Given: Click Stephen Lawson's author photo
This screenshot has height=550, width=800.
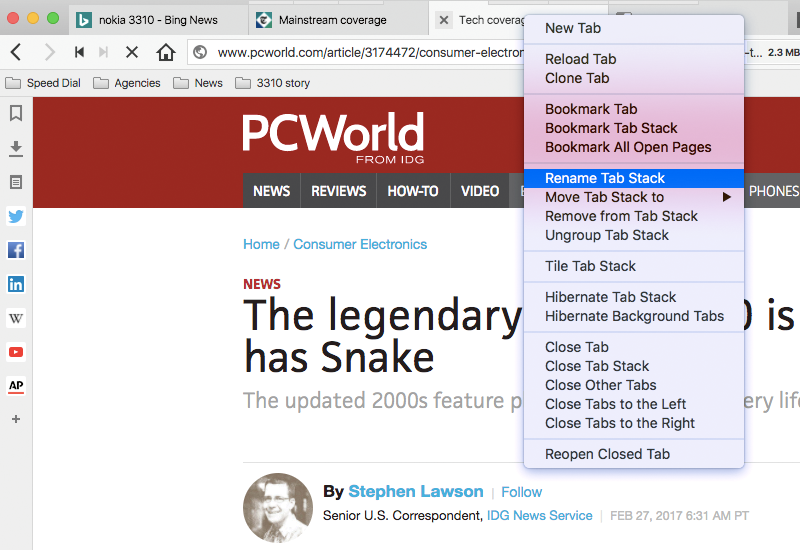Looking at the screenshot, I should point(278,508).
